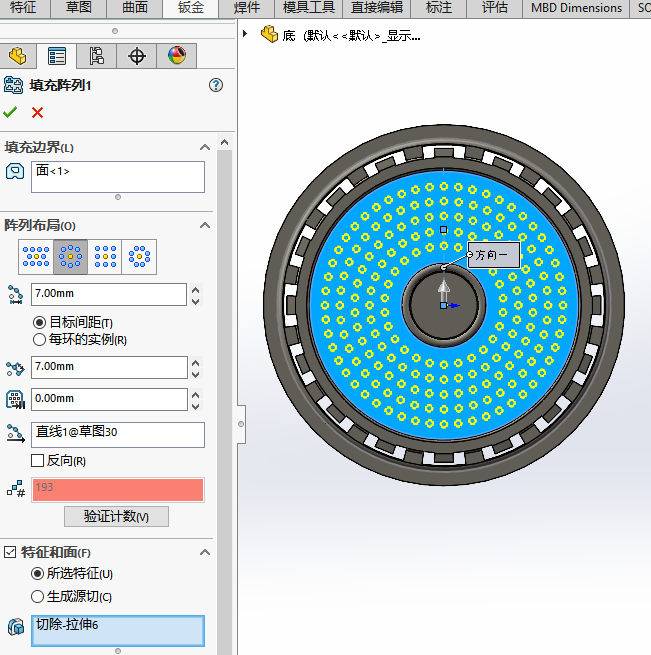Click the green checkmark to accept

click(10, 112)
